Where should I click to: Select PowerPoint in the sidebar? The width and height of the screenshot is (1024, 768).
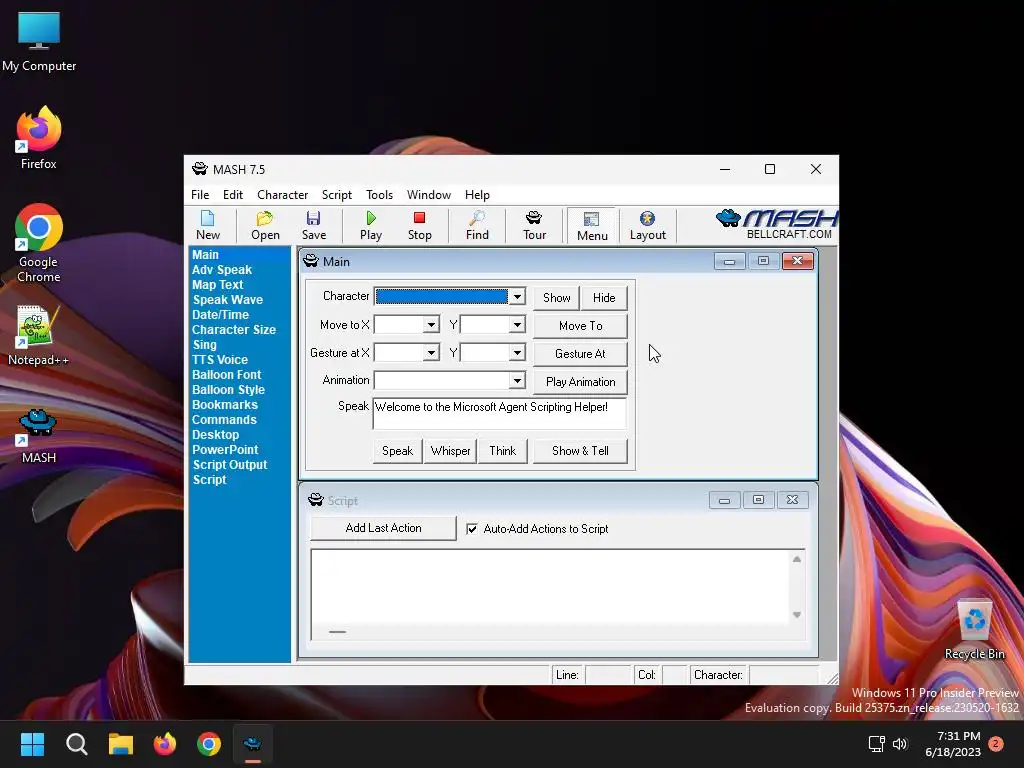(x=225, y=450)
